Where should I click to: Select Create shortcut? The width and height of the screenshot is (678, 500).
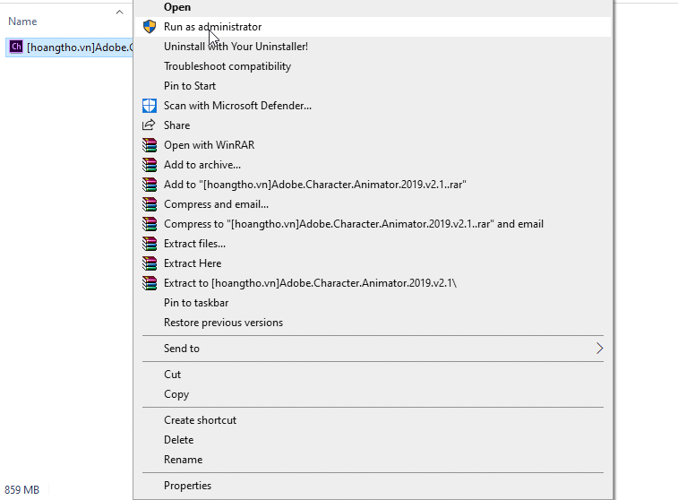coord(373,420)
